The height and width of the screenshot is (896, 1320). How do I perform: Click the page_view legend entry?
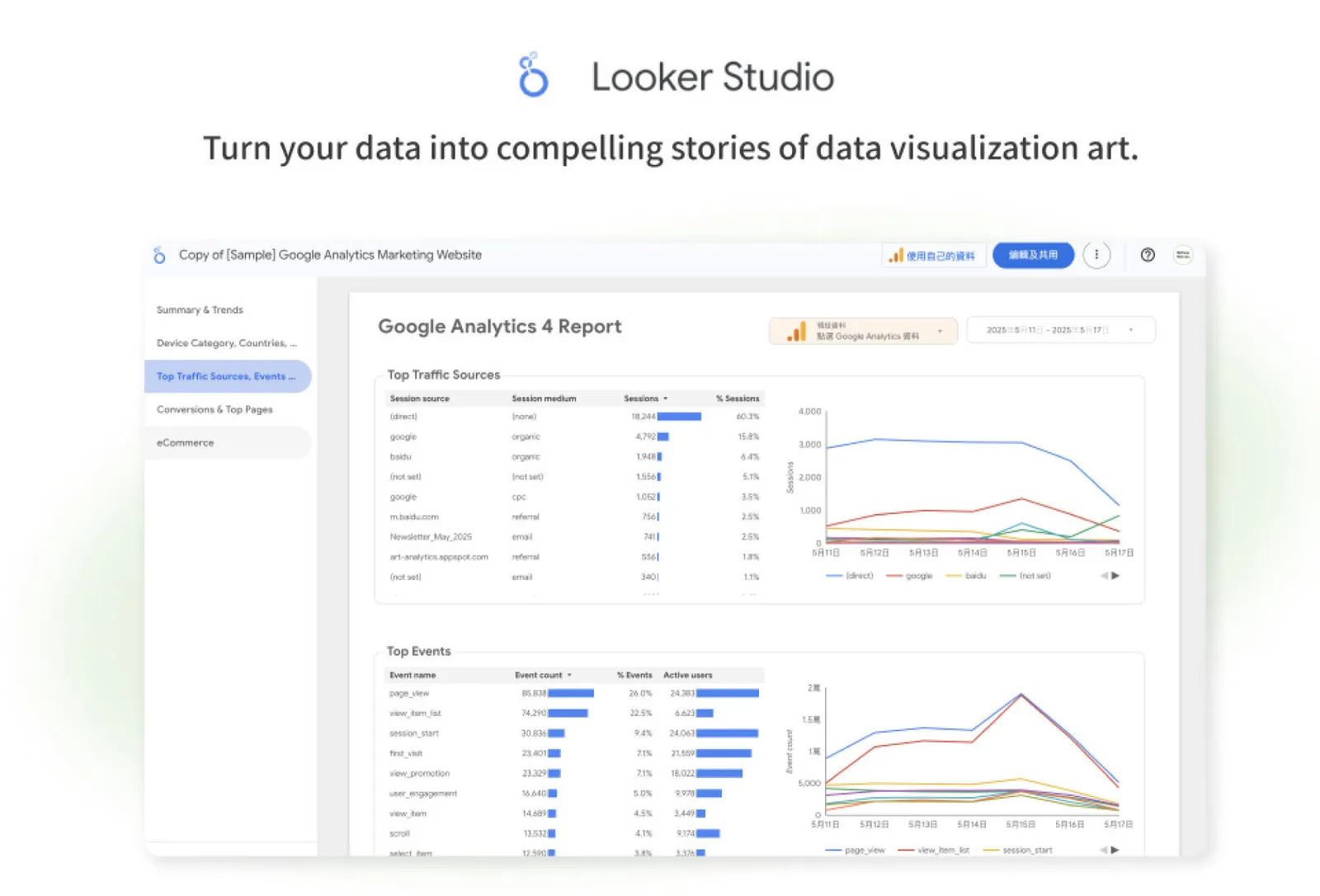pos(856,850)
